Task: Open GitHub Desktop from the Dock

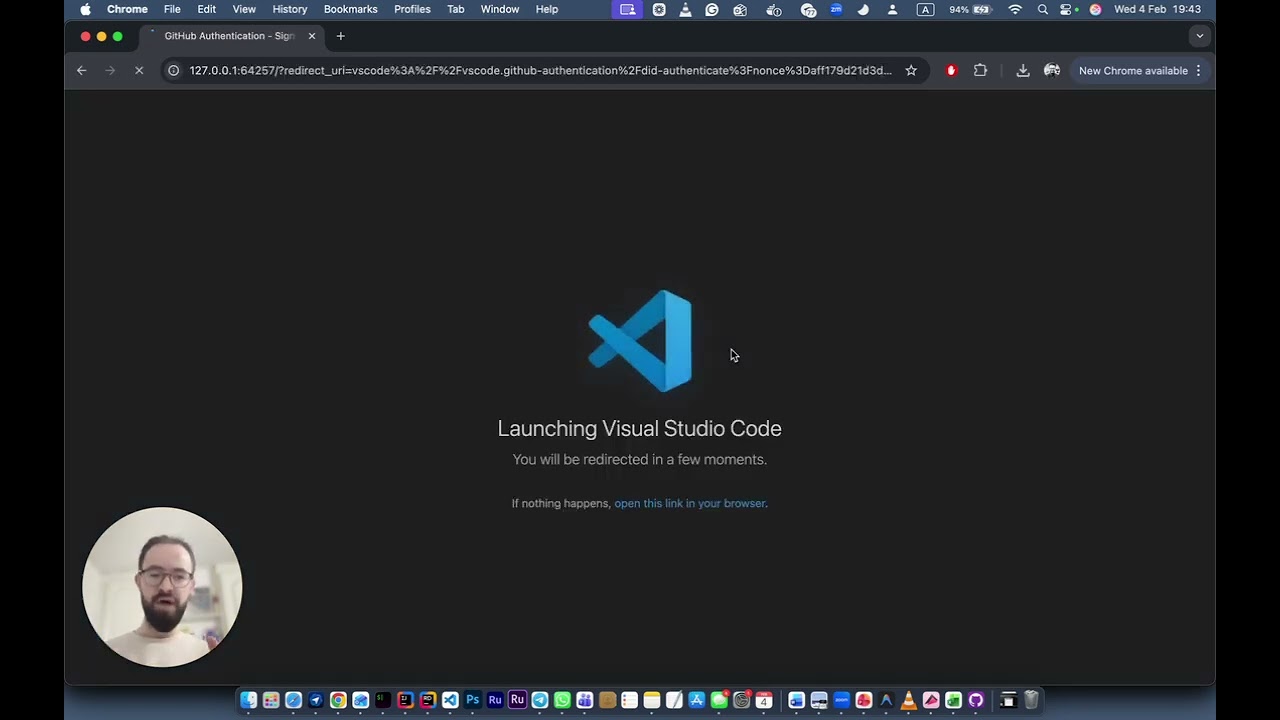Action: point(976,700)
